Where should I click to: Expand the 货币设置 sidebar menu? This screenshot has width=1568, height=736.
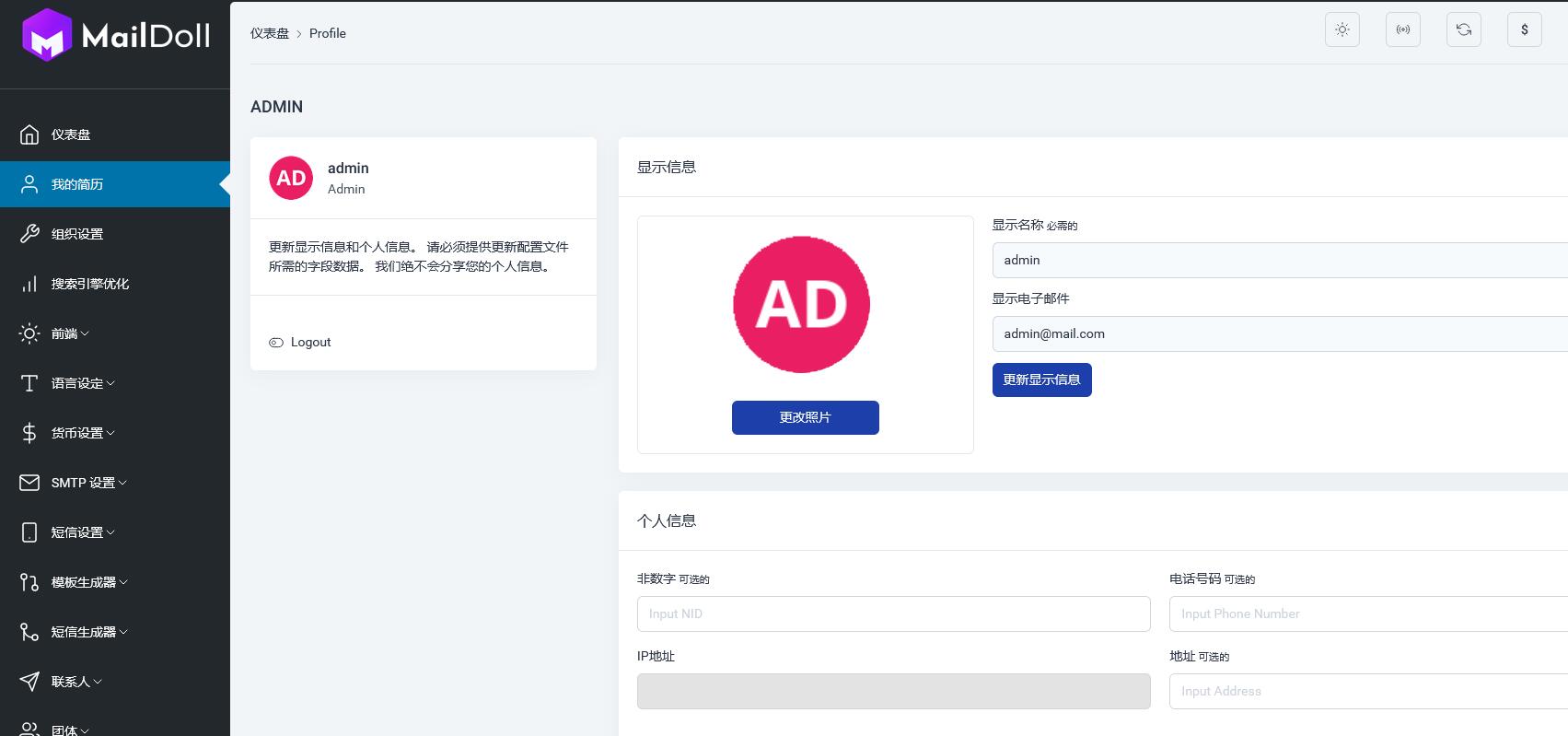click(82, 433)
